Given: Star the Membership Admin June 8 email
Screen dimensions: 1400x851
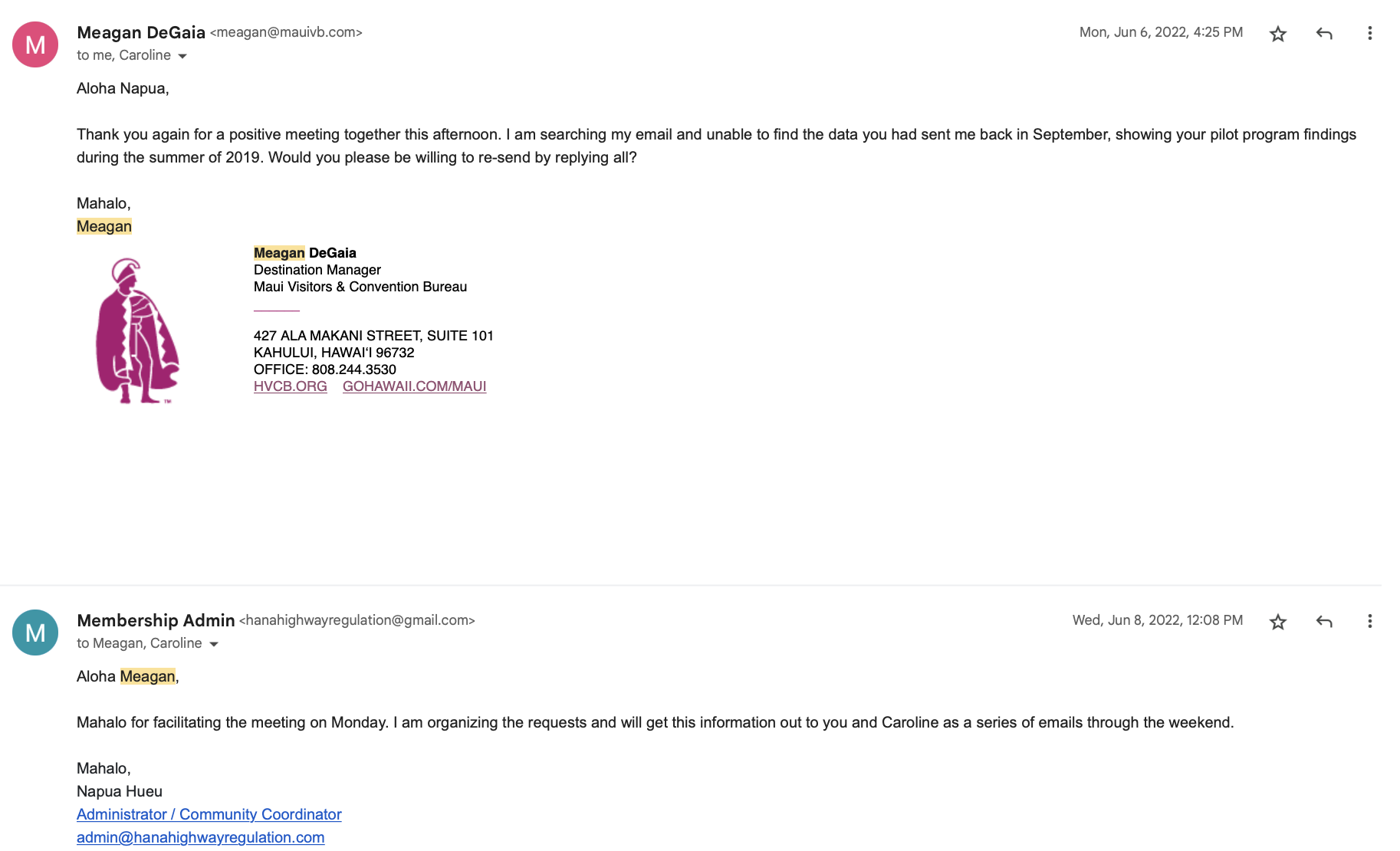Looking at the screenshot, I should [1277, 622].
